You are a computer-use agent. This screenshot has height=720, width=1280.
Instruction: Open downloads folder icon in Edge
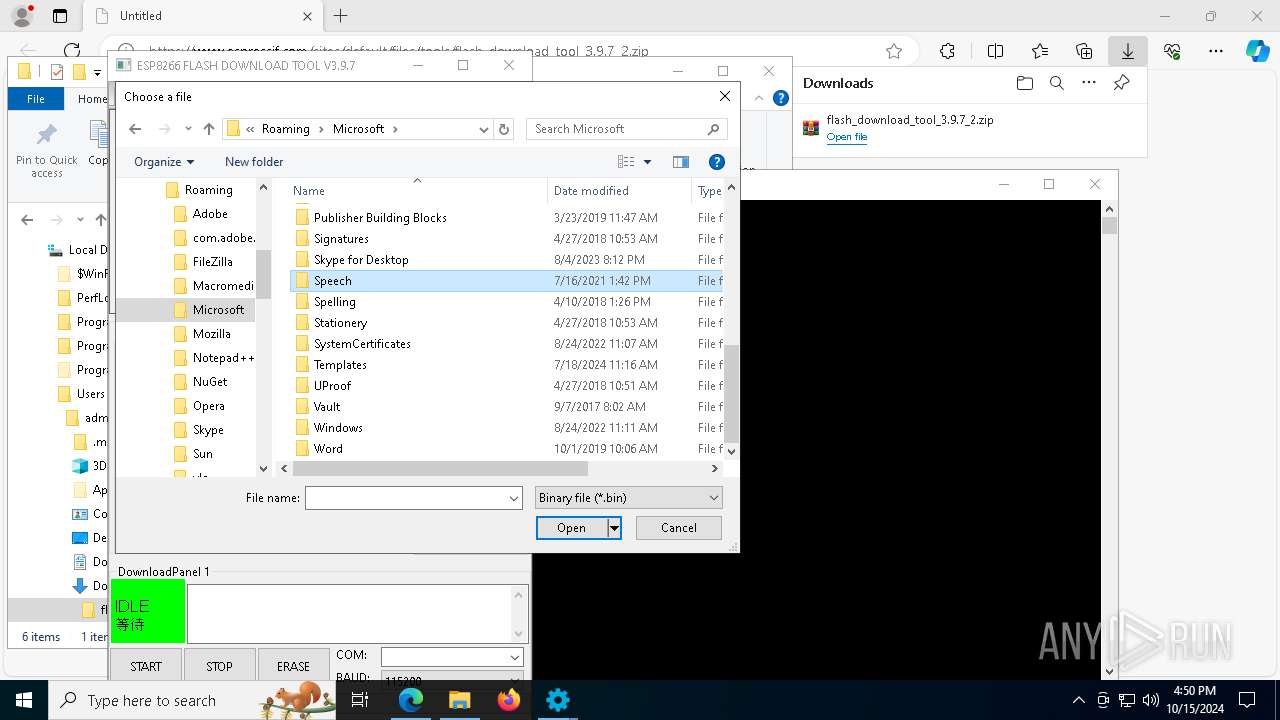pos(1024,83)
